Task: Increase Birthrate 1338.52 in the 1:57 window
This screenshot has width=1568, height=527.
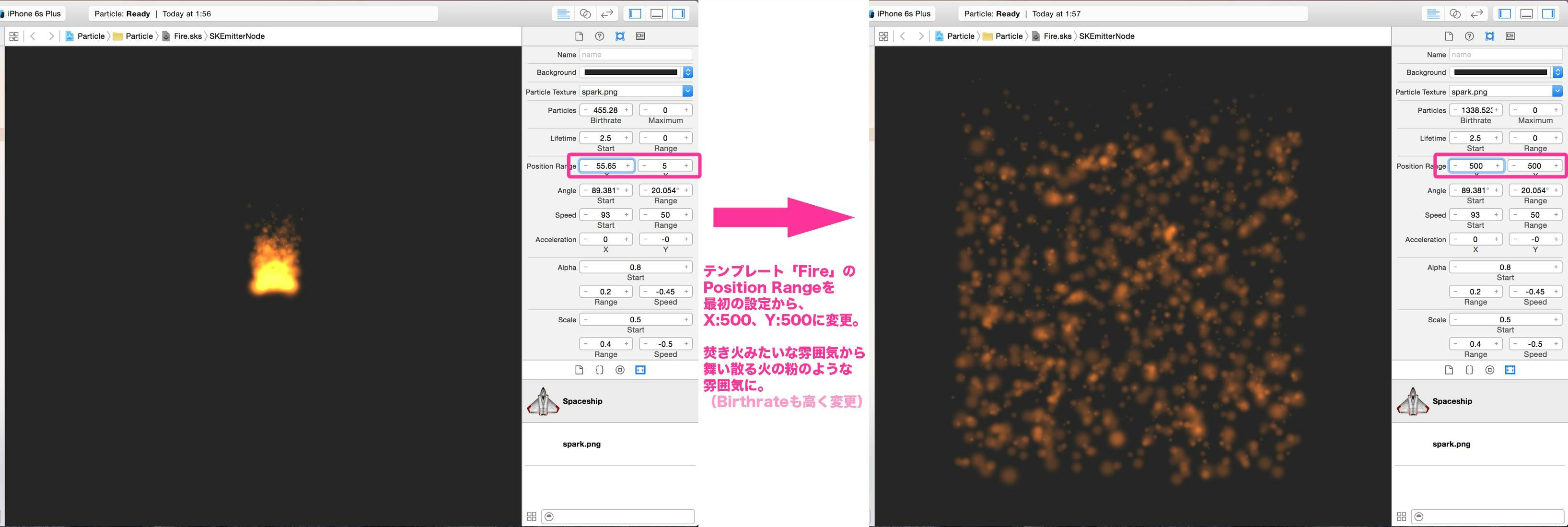Action: coord(1496,110)
